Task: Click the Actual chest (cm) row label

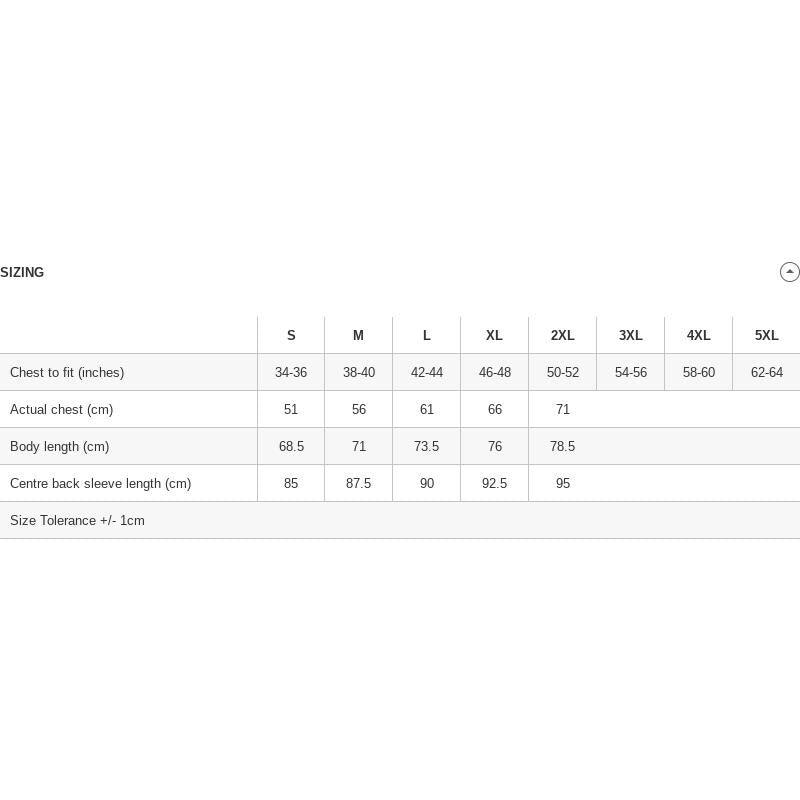Action: 61,410
